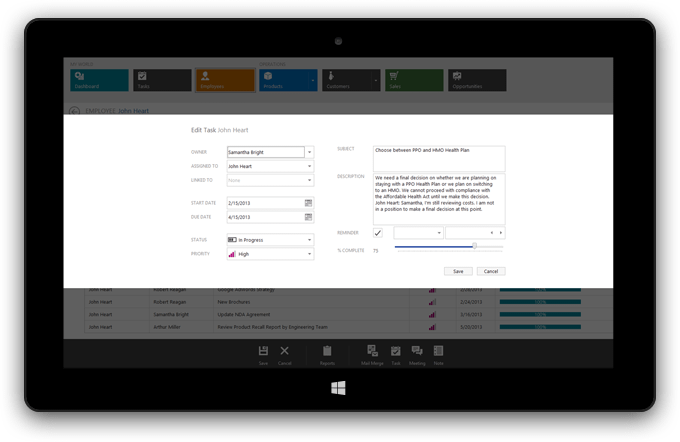Click the Save icon in bottom app bar
680x442 pixels.
[263, 352]
